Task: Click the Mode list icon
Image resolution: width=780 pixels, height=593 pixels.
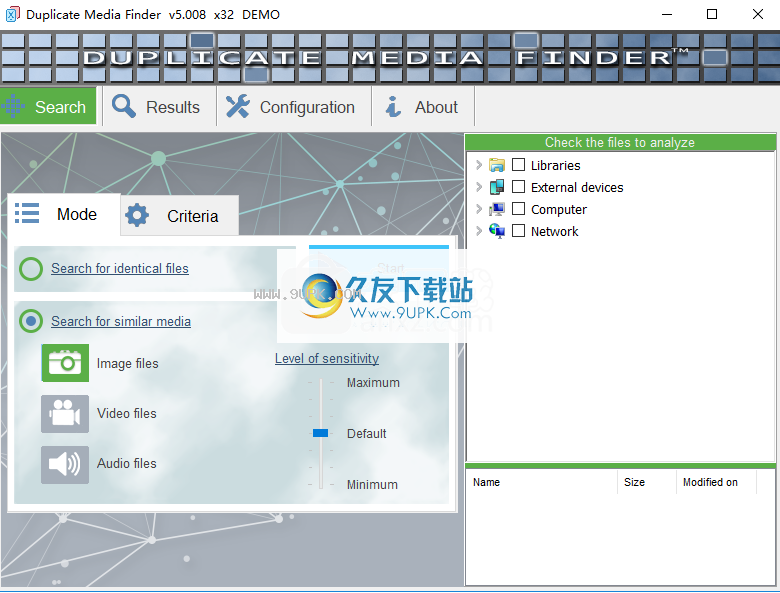Action: tap(27, 213)
